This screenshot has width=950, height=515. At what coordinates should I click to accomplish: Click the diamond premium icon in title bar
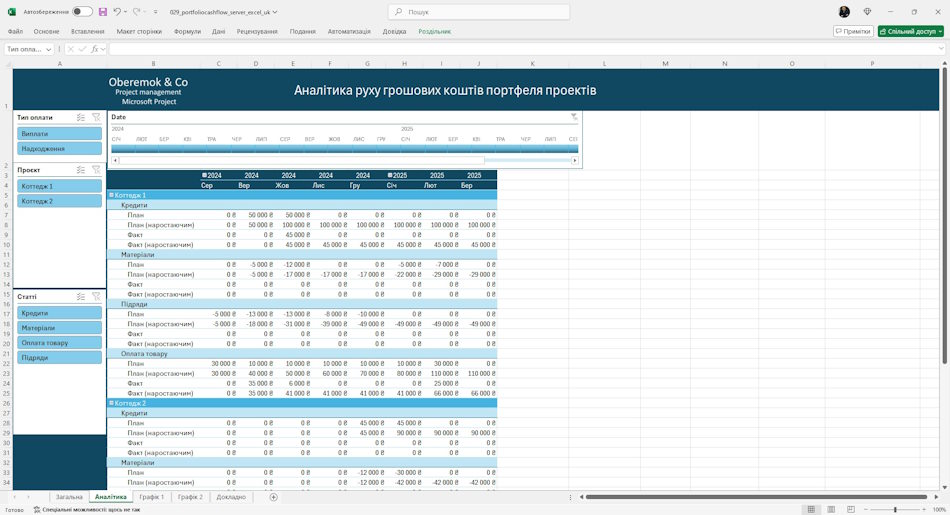868,12
